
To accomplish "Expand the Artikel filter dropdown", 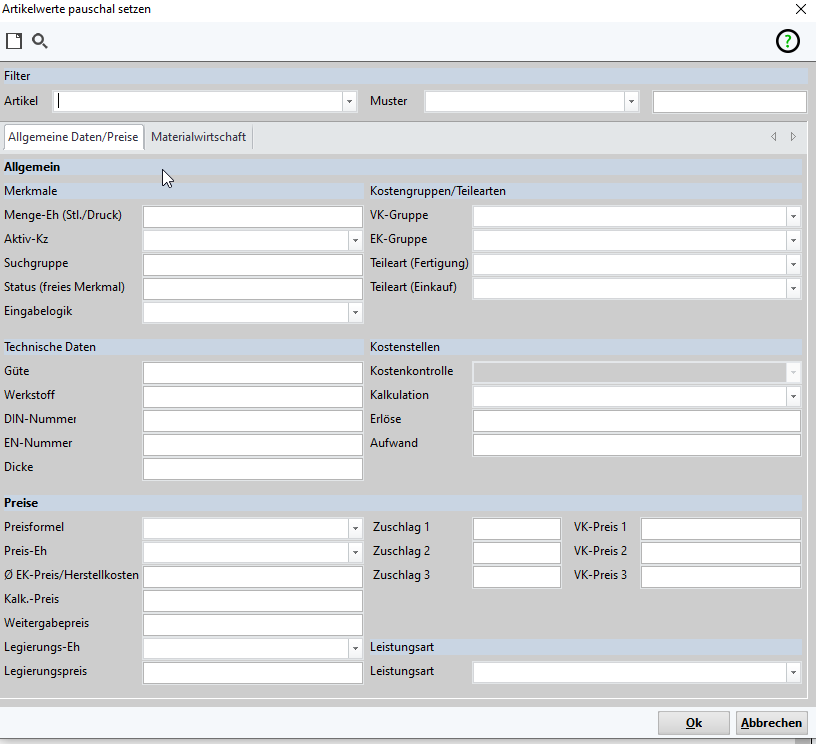I will pyautogui.click(x=349, y=101).
